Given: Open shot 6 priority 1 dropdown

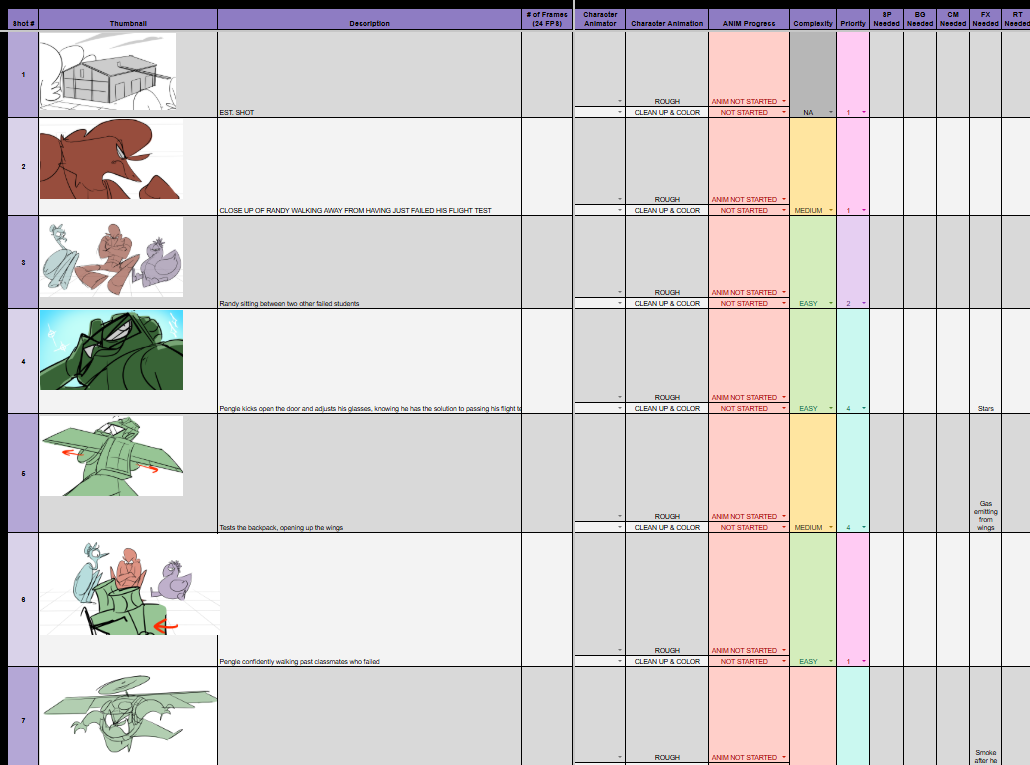Looking at the screenshot, I should click(864, 661).
